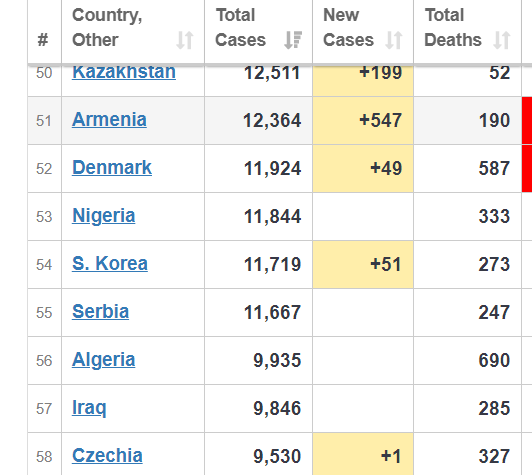The width and height of the screenshot is (532, 475).
Task: Click the New Cases header text
Action: [x=348, y=27]
